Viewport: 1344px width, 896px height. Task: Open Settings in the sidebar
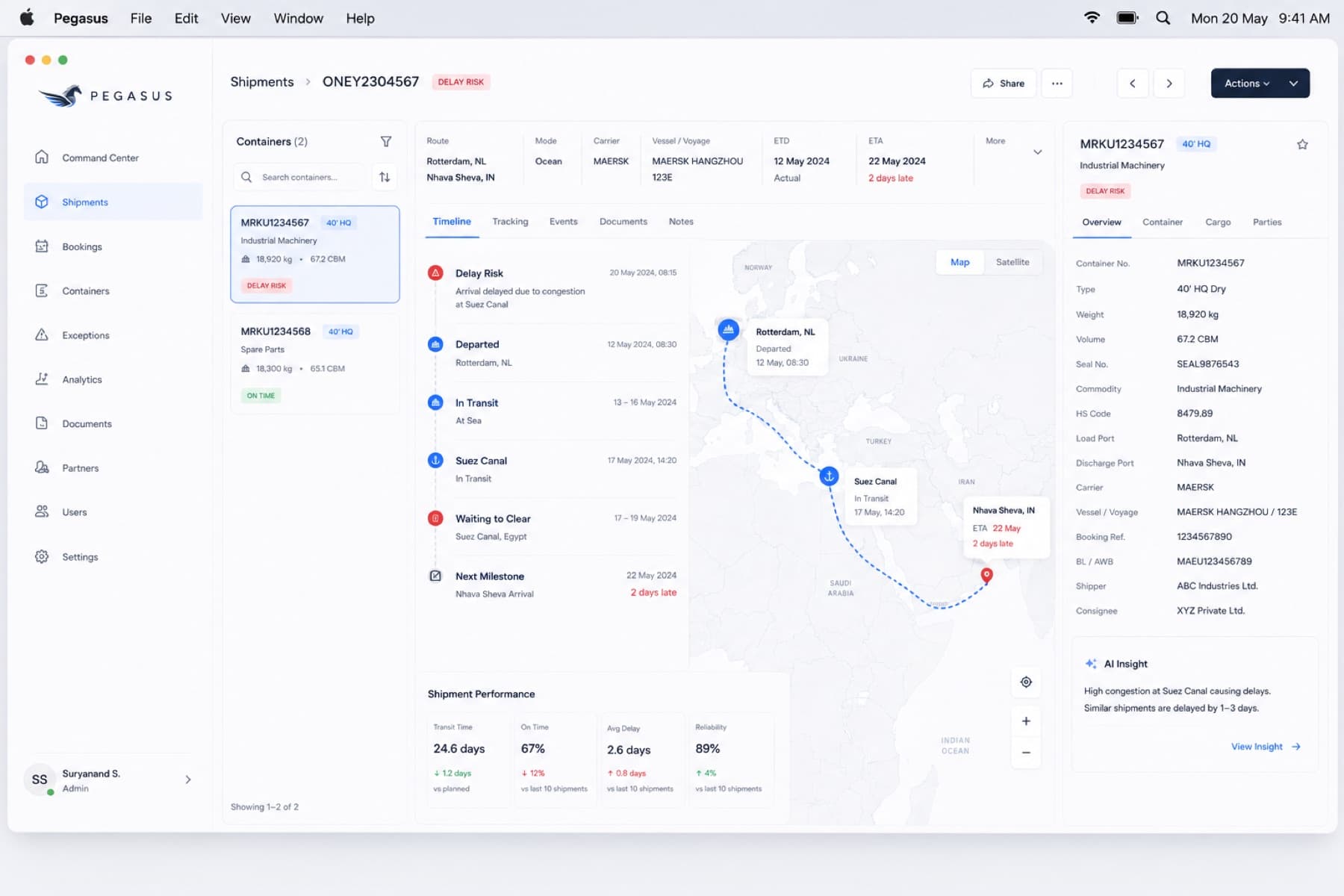[112, 557]
